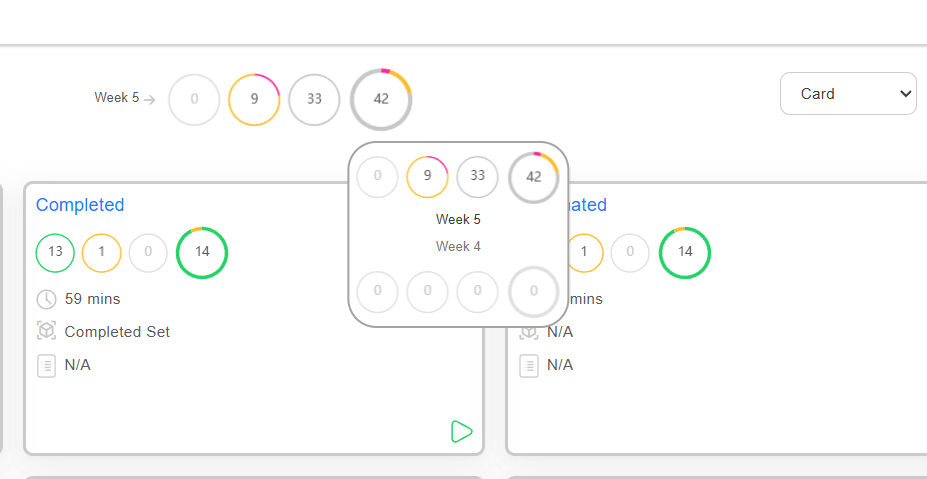
Task: Click the popup's progress ring showing 42
Action: point(534,177)
